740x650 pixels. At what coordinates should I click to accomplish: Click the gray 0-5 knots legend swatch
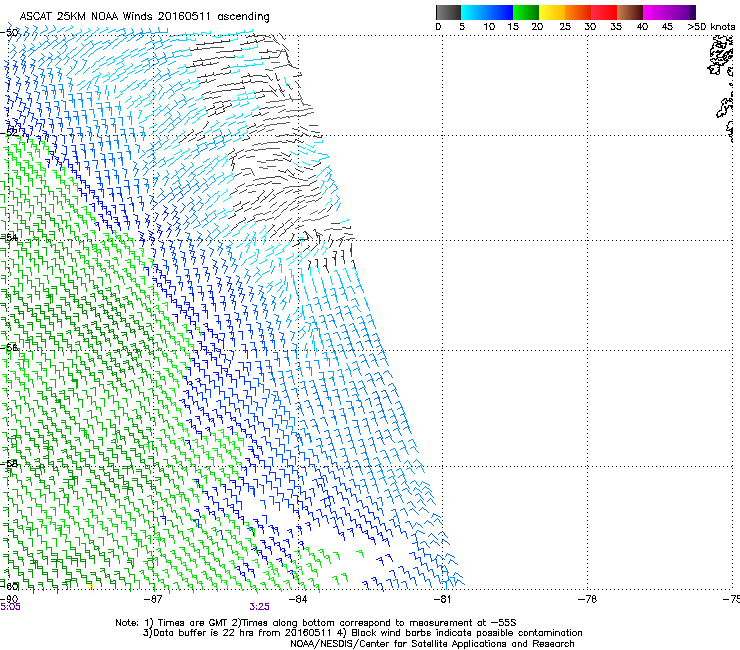coord(448,12)
